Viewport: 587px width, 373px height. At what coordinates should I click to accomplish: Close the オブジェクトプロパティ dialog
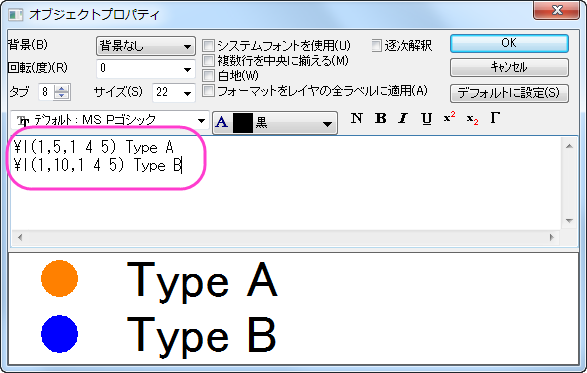click(557, 10)
